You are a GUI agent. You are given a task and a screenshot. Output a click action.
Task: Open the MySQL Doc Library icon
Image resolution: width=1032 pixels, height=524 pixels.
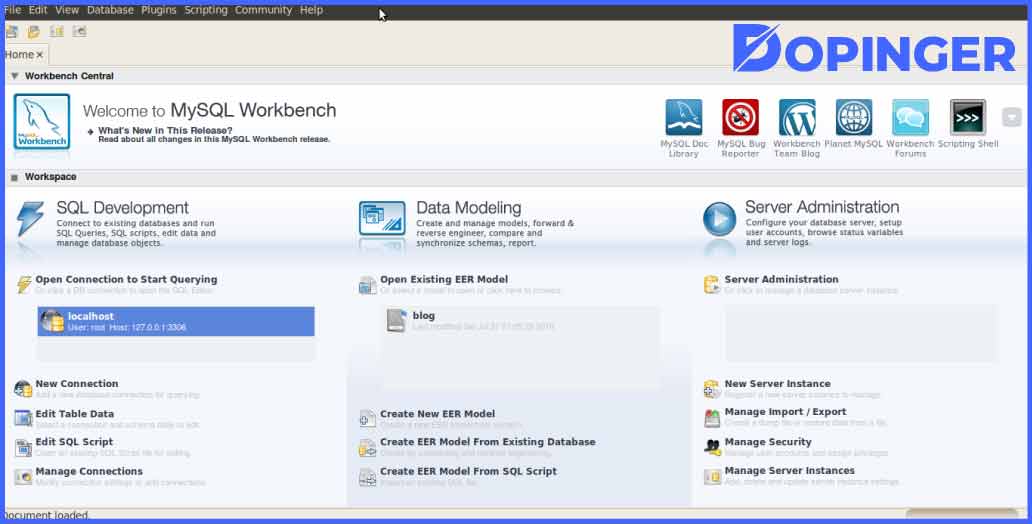click(684, 117)
